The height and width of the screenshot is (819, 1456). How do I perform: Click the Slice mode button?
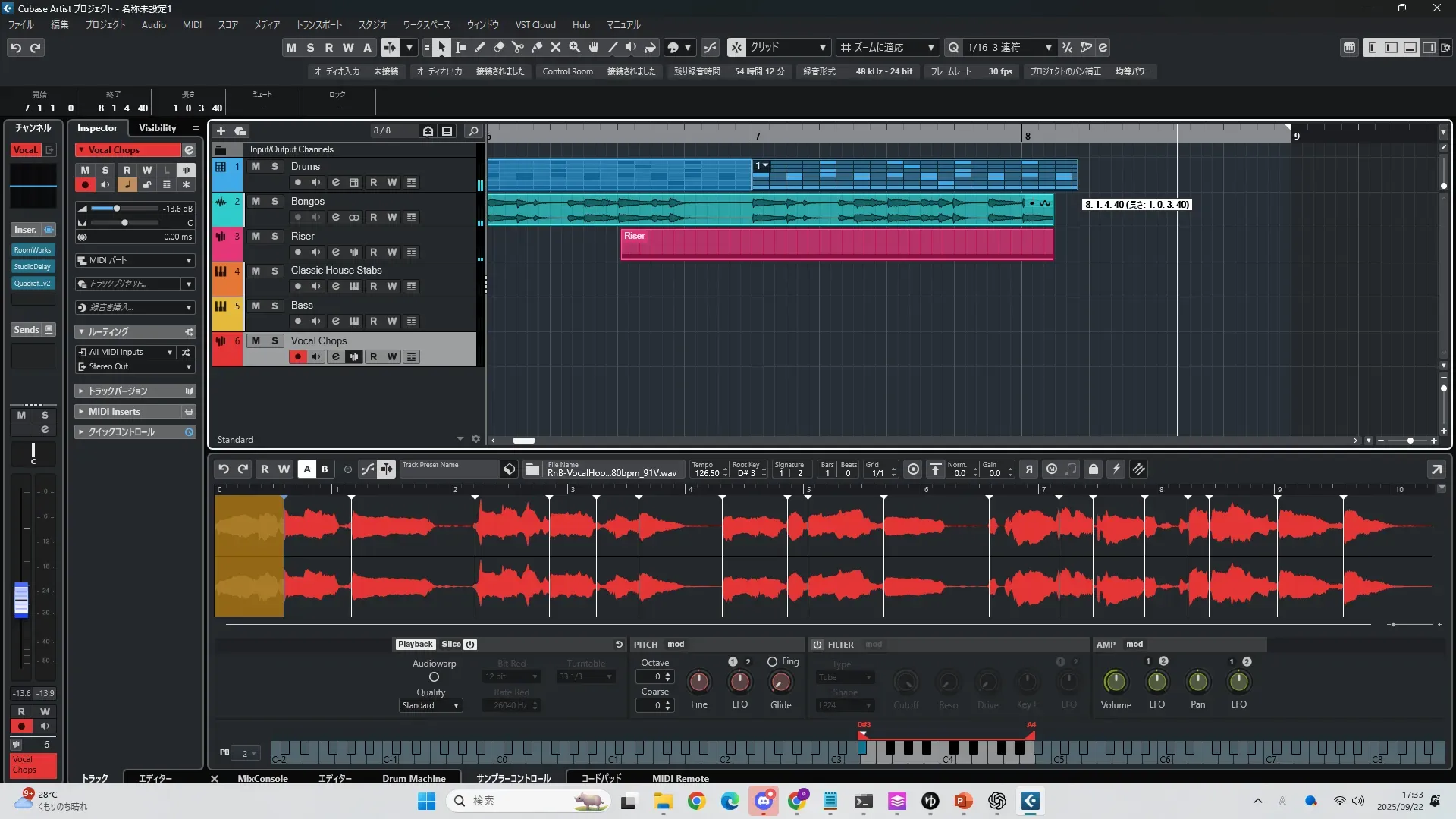(451, 645)
